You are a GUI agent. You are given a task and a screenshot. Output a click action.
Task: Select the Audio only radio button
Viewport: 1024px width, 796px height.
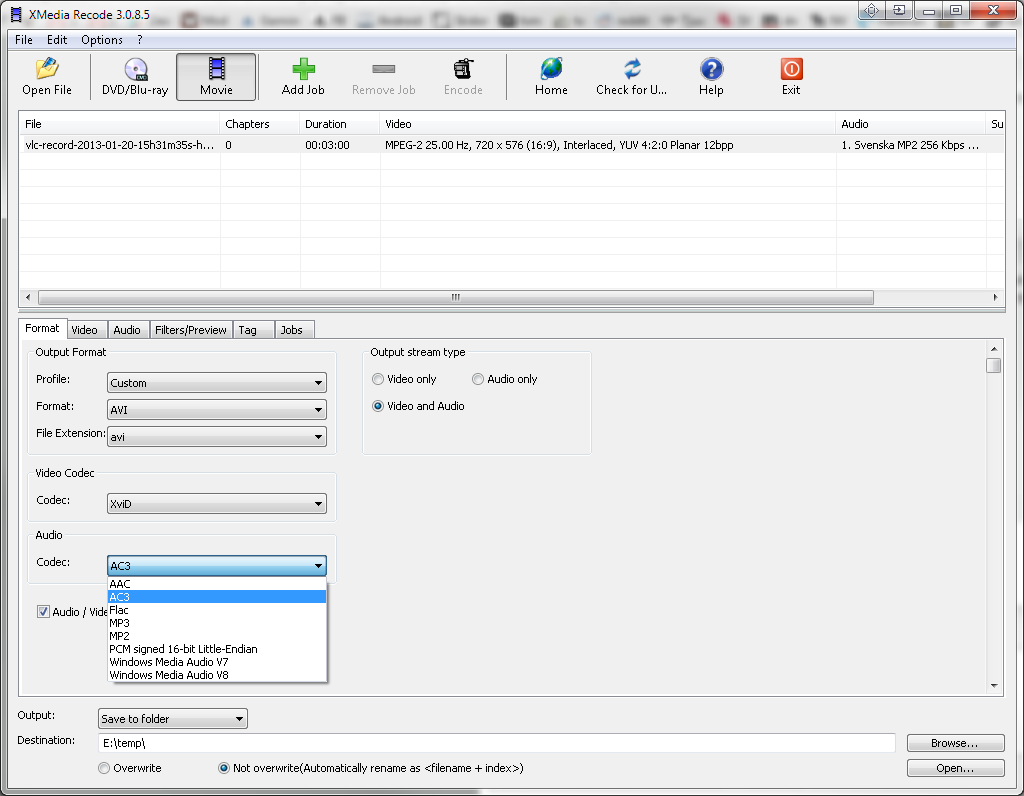coord(478,379)
